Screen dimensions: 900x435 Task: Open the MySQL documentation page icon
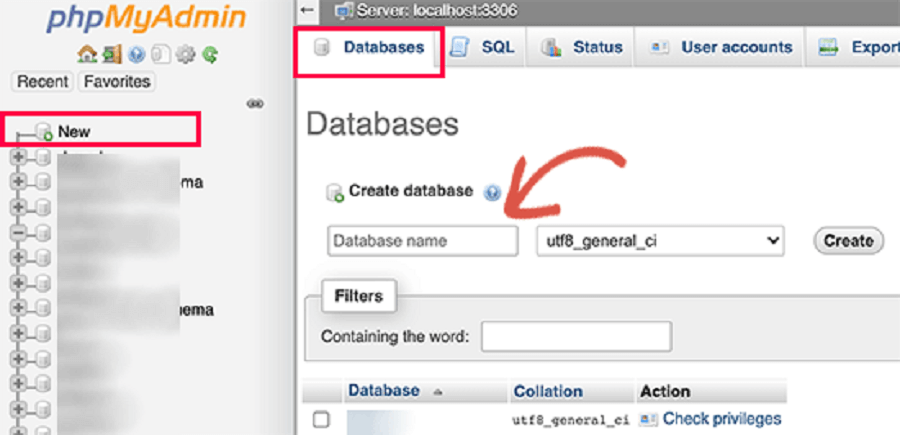(x=161, y=55)
